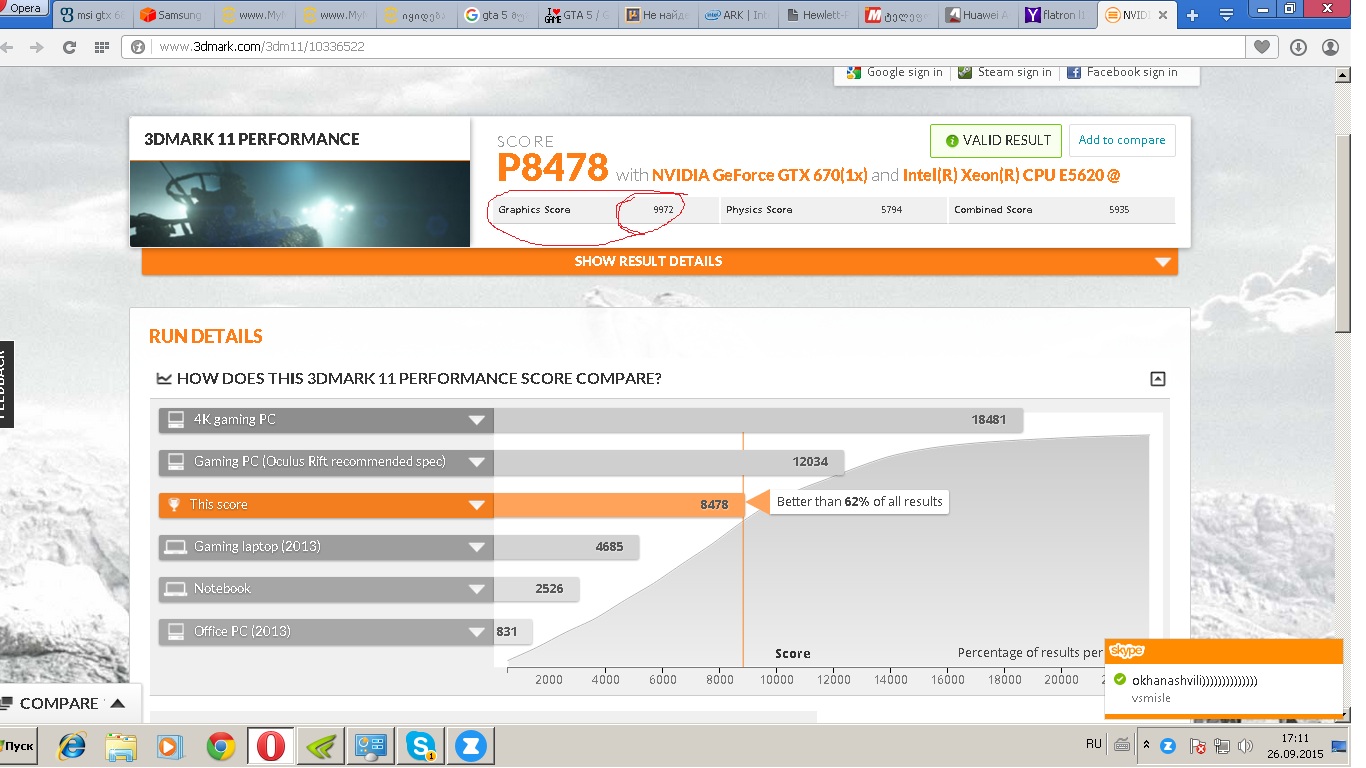Image resolution: width=1366 pixels, height=768 pixels.
Task: Click the Action Center flag tray icon
Action: click(x=1197, y=746)
